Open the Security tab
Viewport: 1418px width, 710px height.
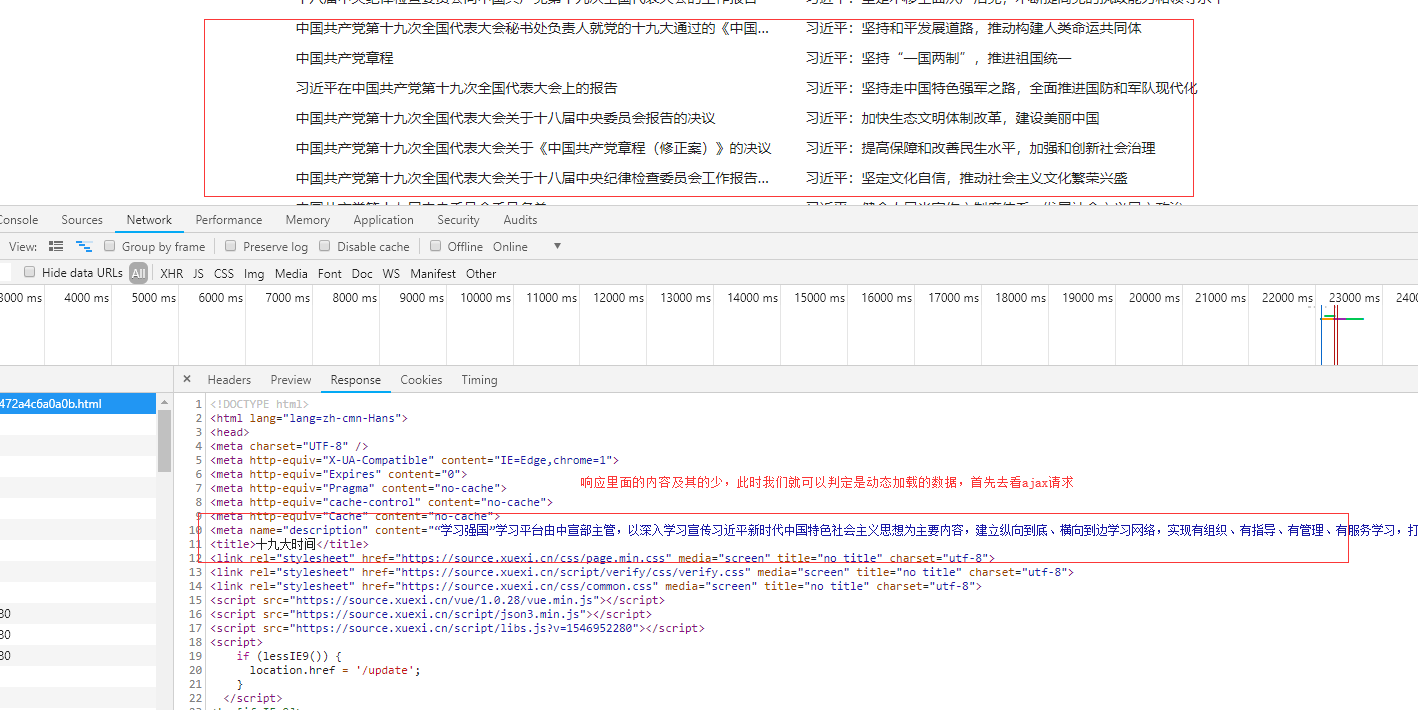458,220
